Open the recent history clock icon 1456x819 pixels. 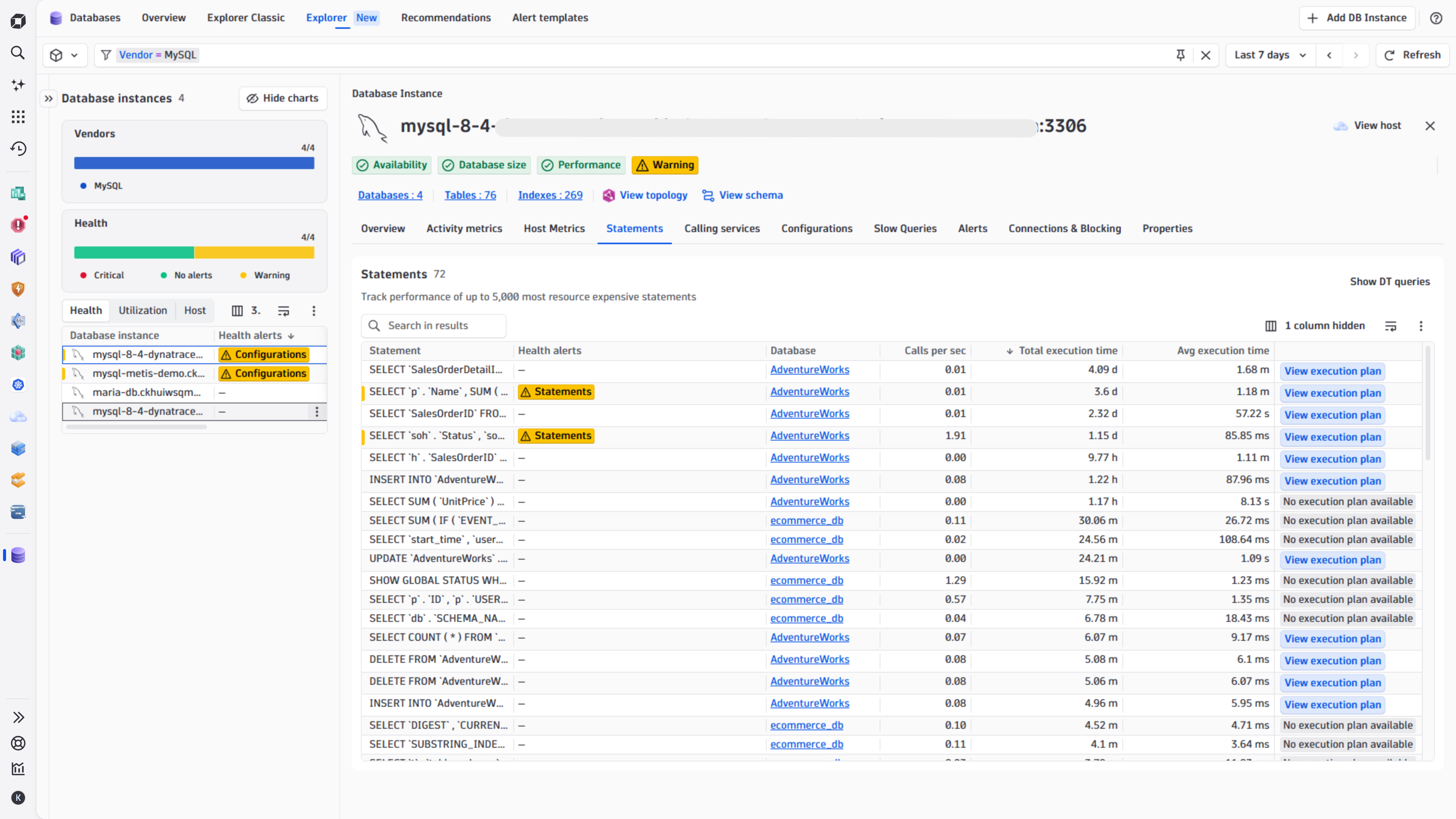click(x=18, y=149)
